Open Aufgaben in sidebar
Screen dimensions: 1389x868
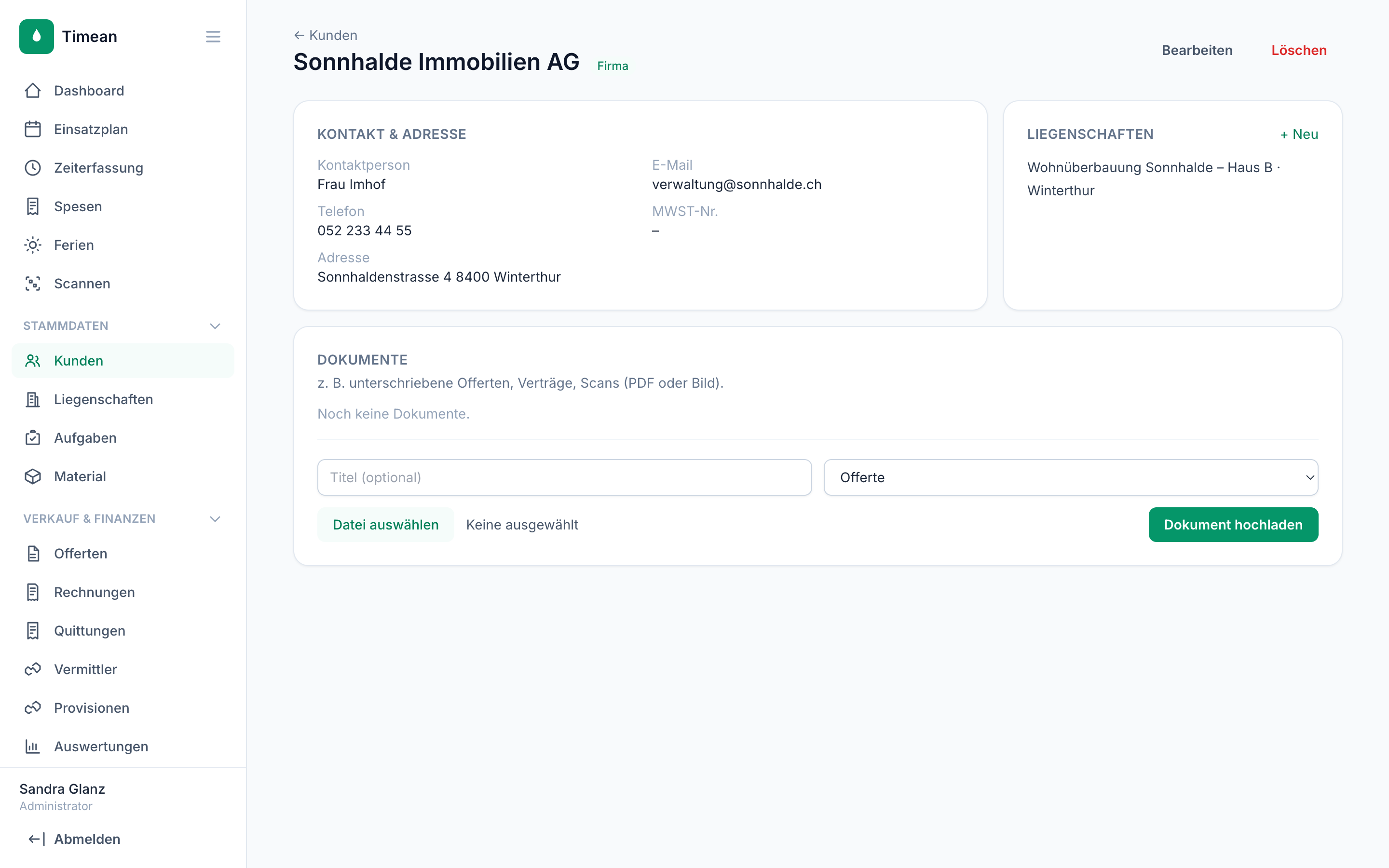123,438
